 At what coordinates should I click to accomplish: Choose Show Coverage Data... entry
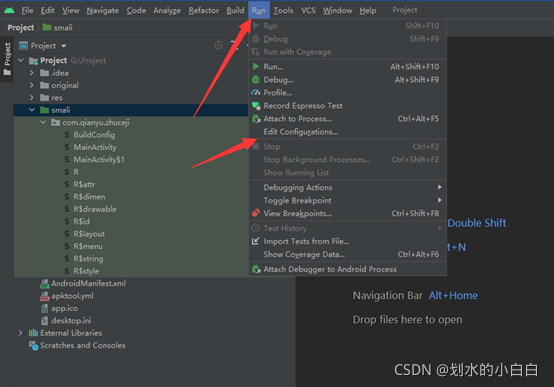(x=348, y=254)
